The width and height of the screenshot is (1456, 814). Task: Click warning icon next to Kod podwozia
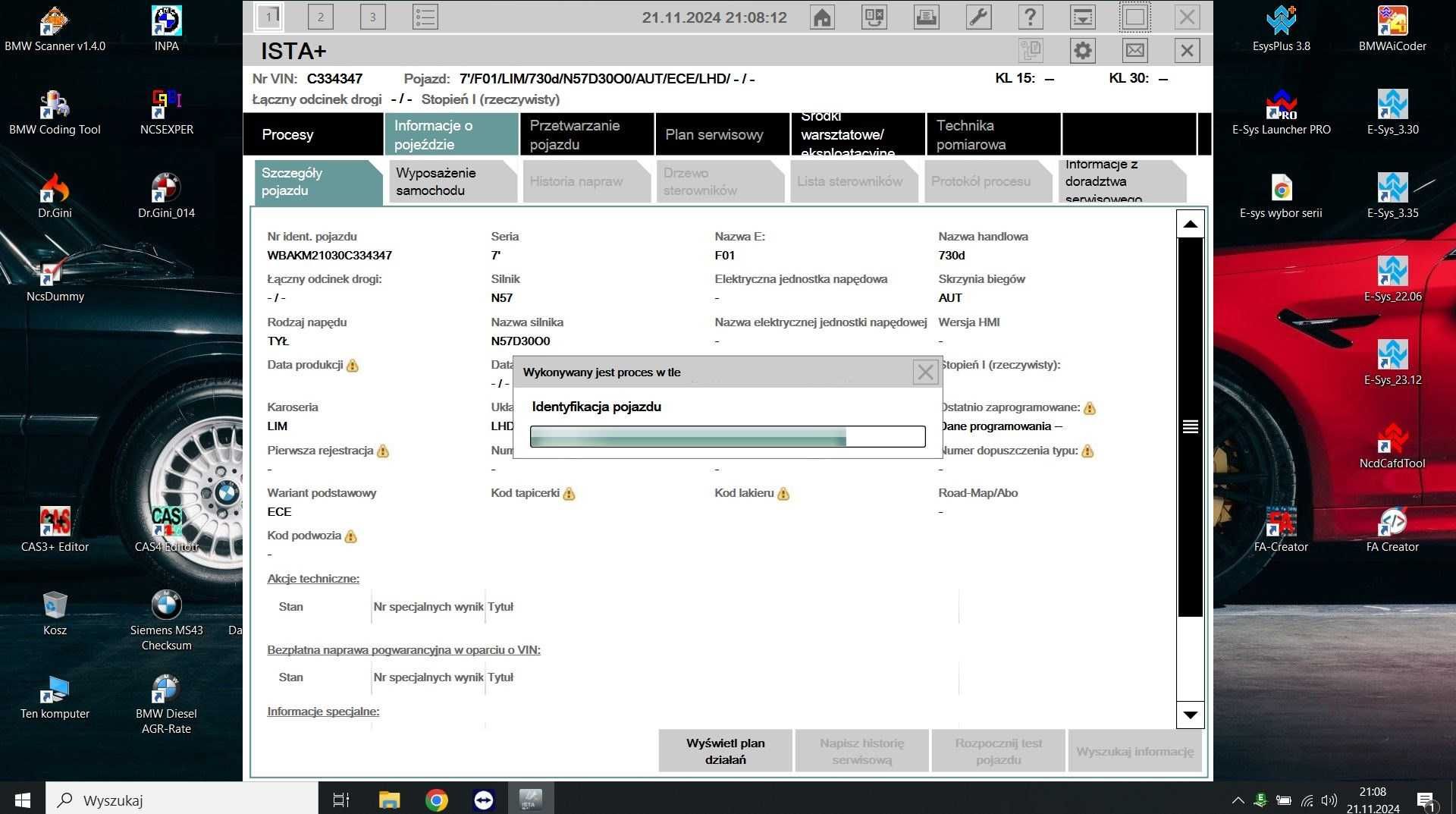[350, 536]
